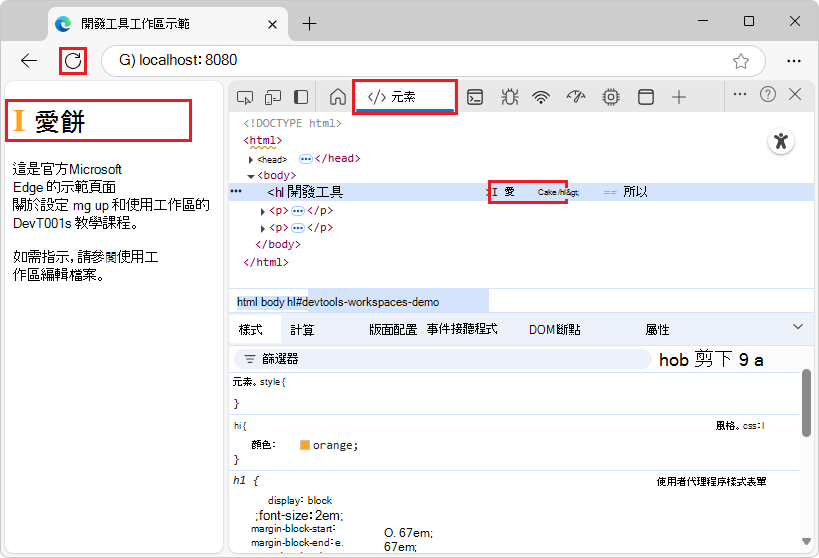
Task: Activate the inspect element tool
Action: (x=245, y=97)
